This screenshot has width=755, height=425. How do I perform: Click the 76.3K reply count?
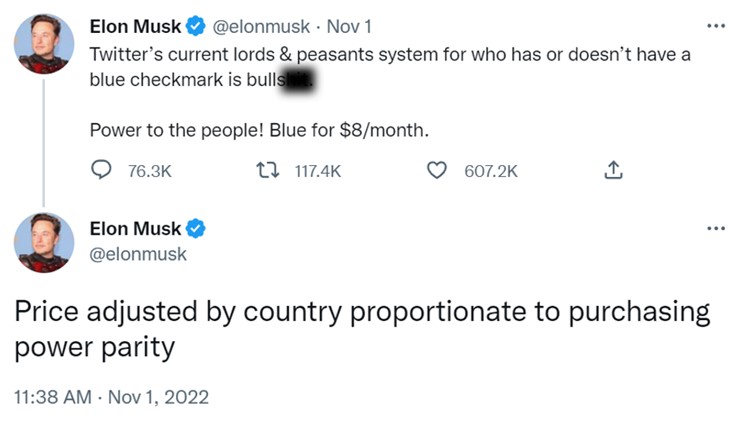[x=150, y=172]
